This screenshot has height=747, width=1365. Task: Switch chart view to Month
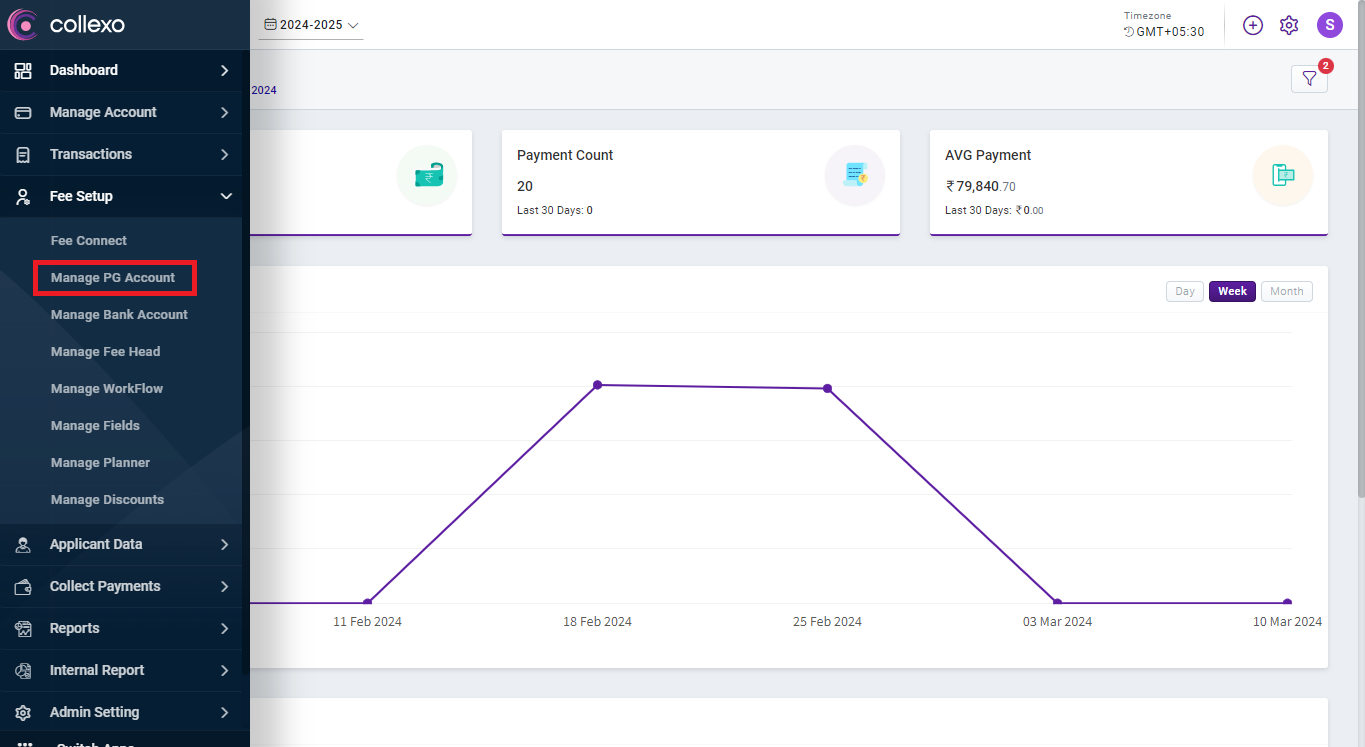[x=1286, y=291]
